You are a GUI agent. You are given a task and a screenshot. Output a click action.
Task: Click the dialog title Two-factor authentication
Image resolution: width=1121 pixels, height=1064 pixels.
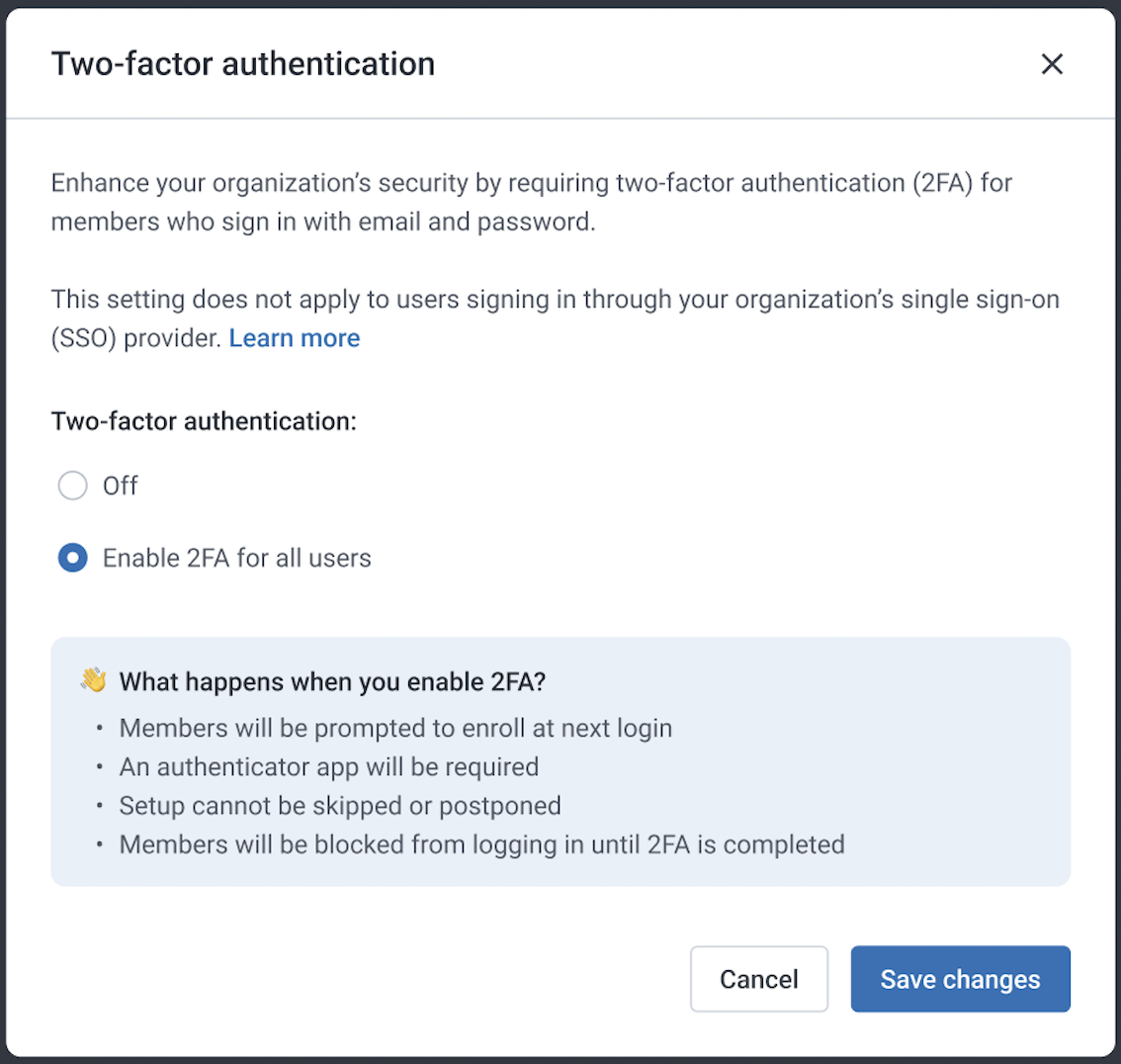click(243, 64)
